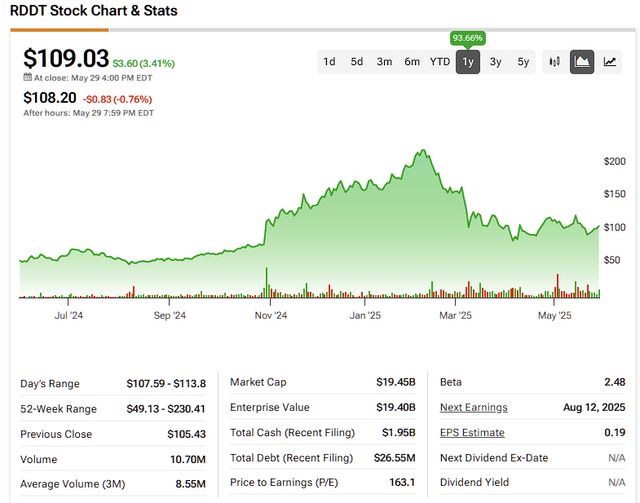
Task: Open the EPS Estimate link
Action: (472, 432)
